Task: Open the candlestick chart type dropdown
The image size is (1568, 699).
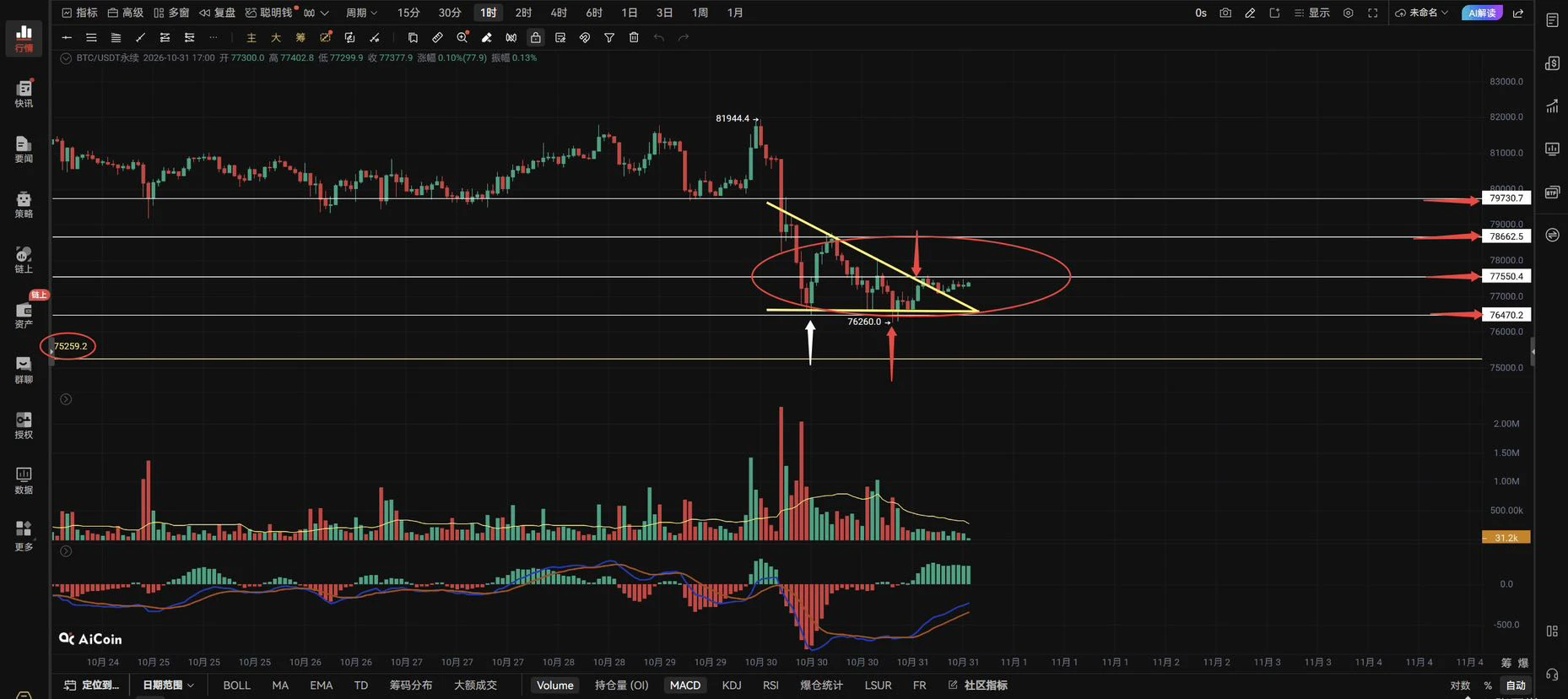Action: (316, 13)
